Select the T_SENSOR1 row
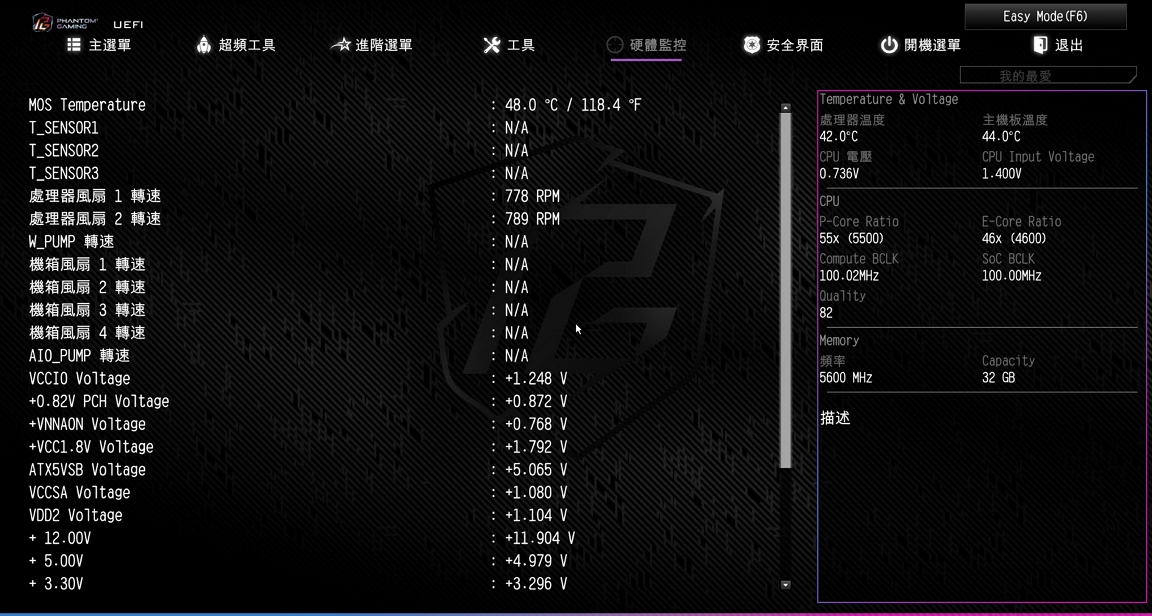Screen dimensions: 1152x616 [x=400, y=128]
